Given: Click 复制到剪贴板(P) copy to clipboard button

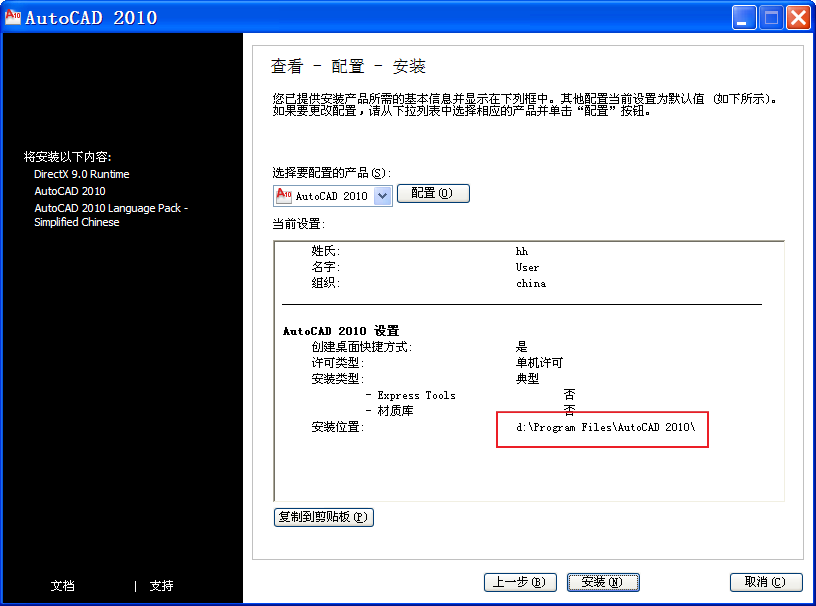Looking at the screenshot, I should pos(324,517).
